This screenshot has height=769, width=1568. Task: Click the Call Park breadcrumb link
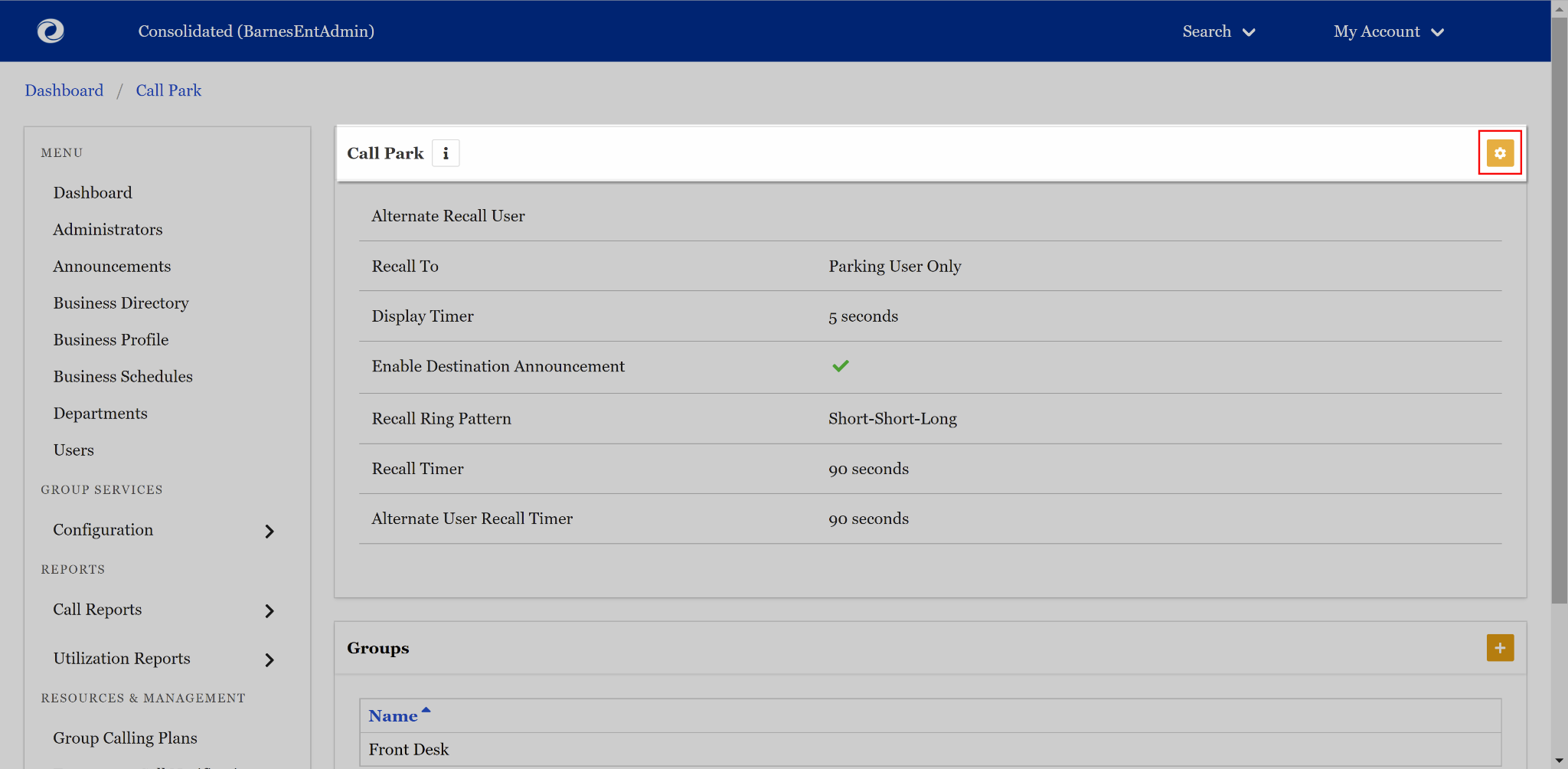click(x=168, y=90)
